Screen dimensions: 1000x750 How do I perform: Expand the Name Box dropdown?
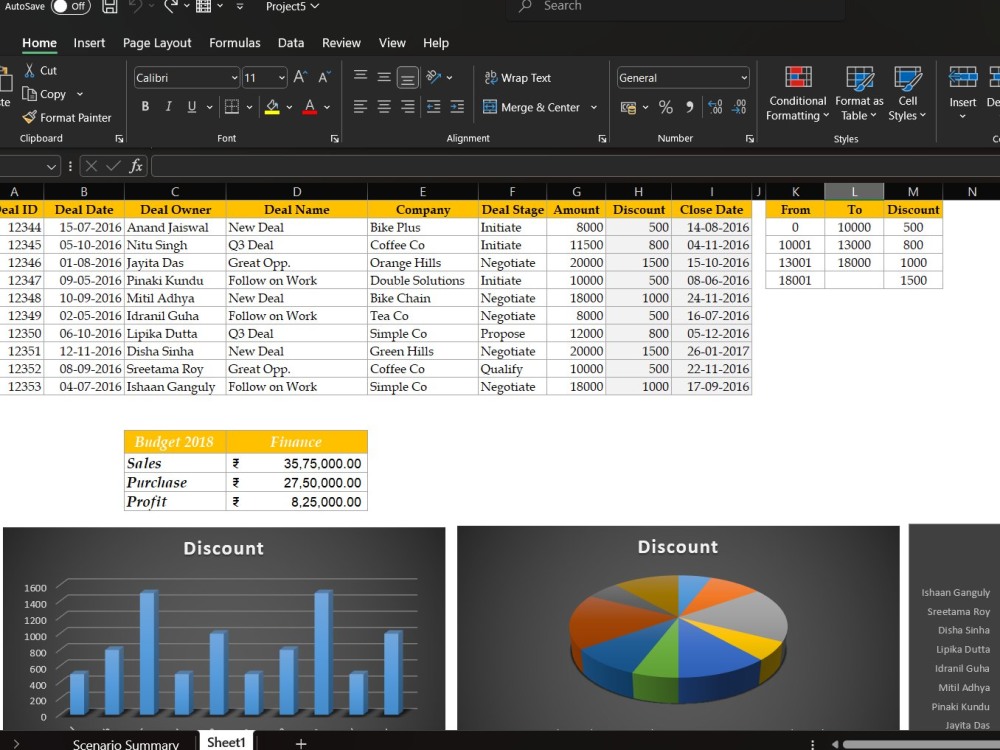coord(51,166)
